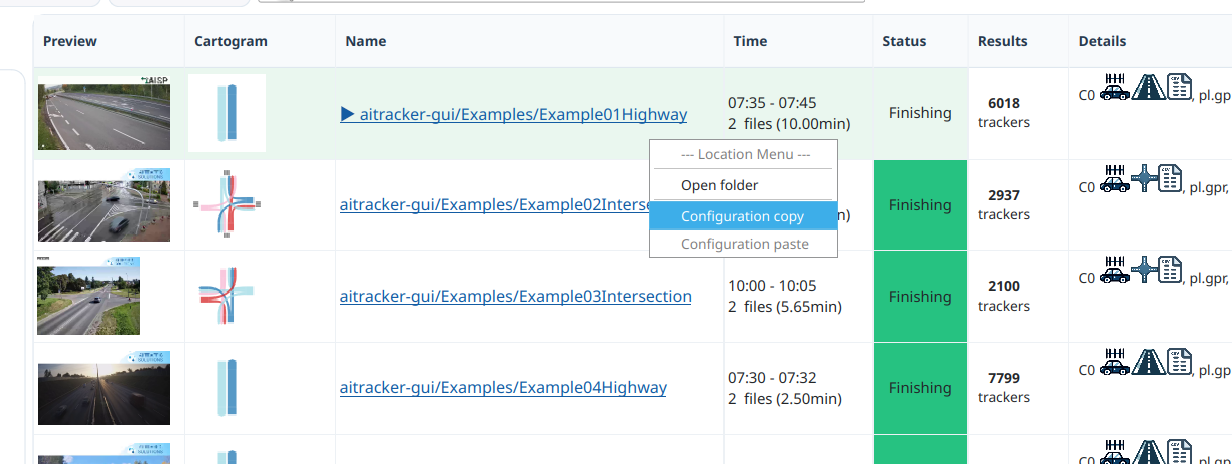Click the Example02Intersection cartogram diagram
This screenshot has width=1232, height=464.
coord(227,204)
